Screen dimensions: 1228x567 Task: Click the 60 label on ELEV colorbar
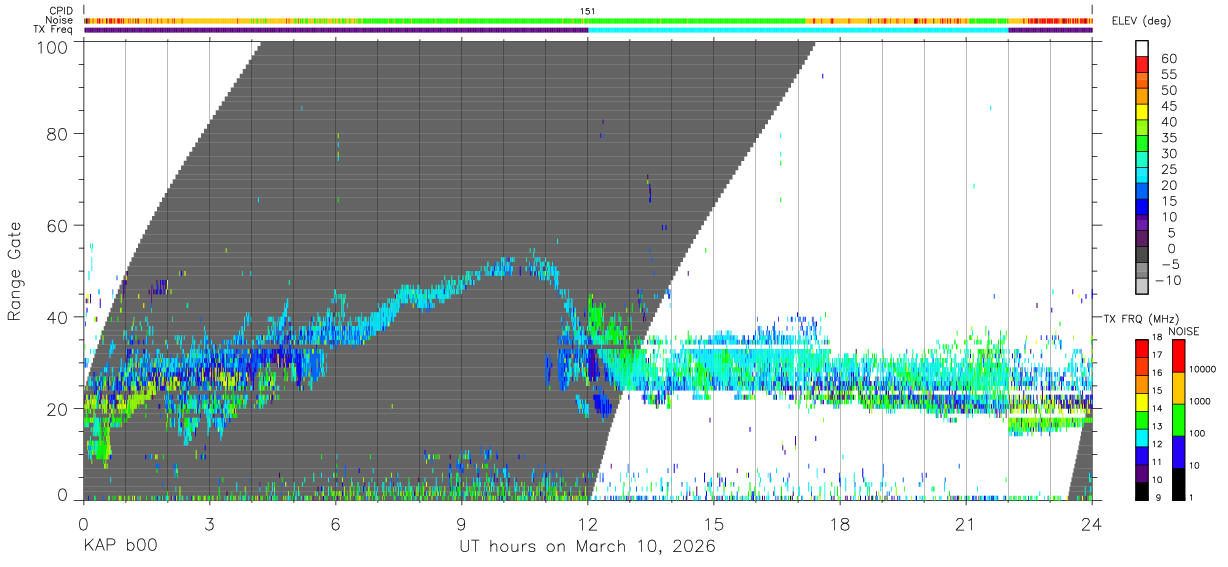[1167, 58]
